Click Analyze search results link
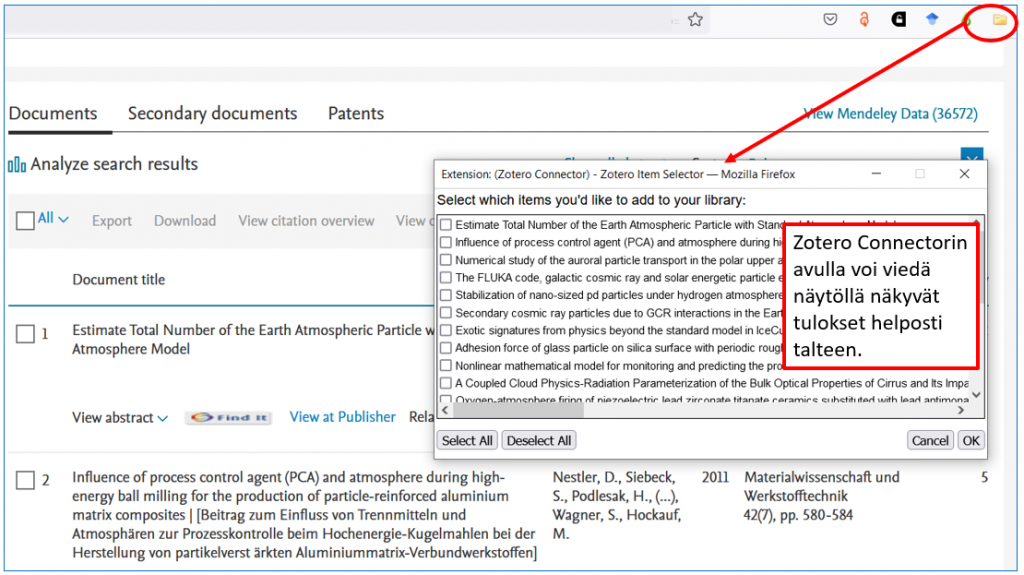The height and width of the screenshot is (575, 1024). click(114, 164)
